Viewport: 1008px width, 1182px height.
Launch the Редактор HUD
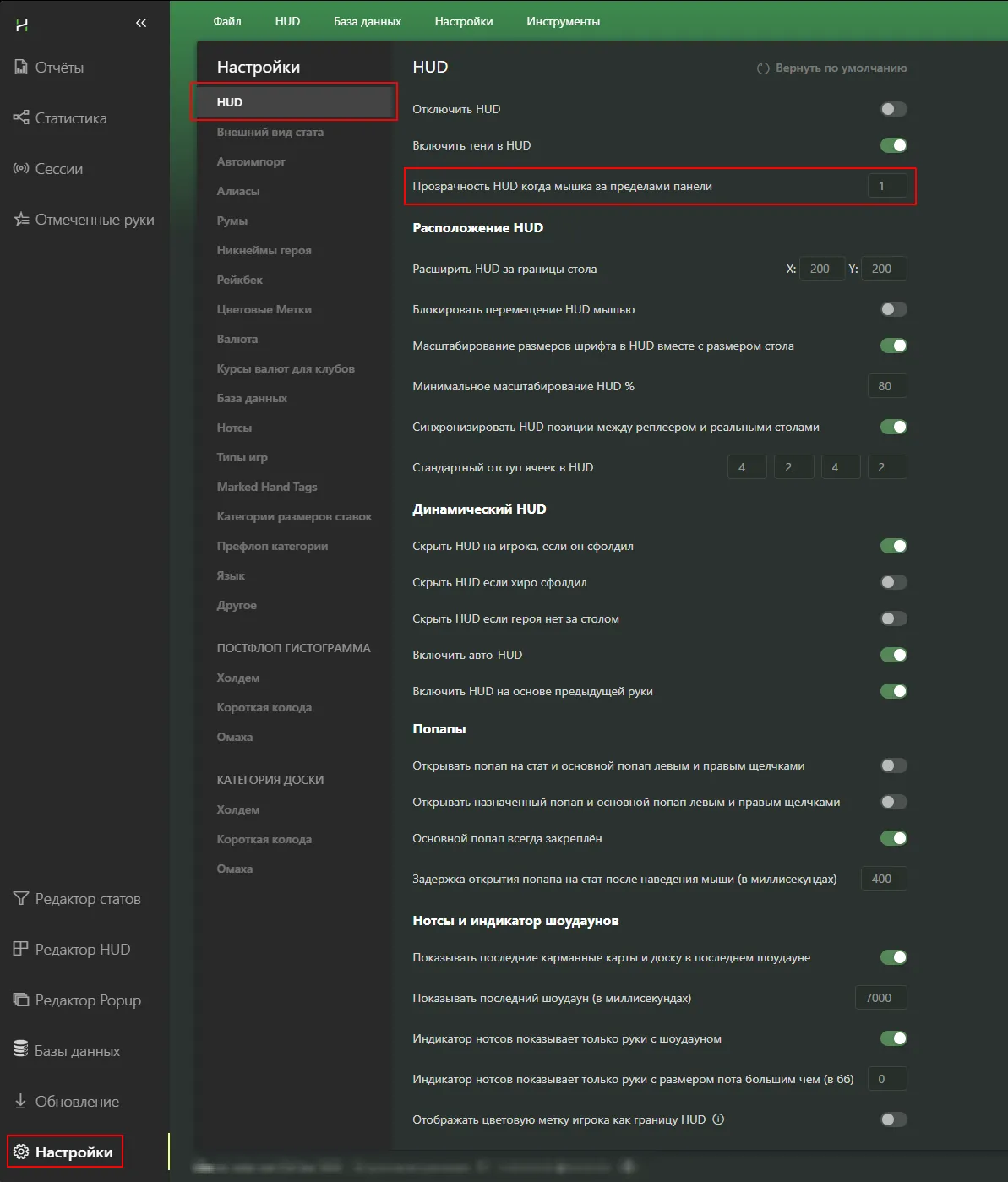pyautogui.click(x=82, y=950)
